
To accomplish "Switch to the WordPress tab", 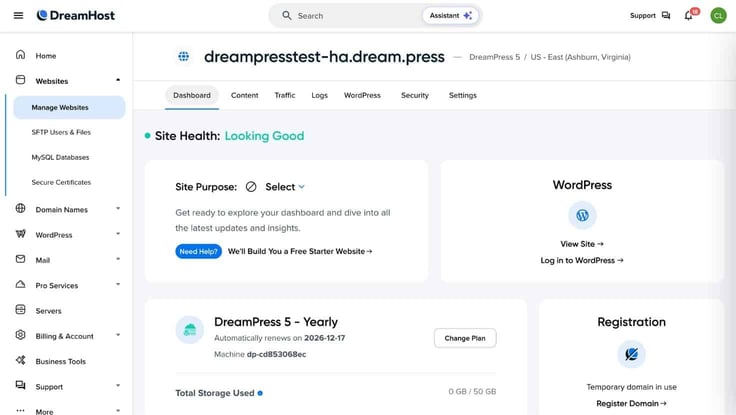I will click(x=362, y=95).
